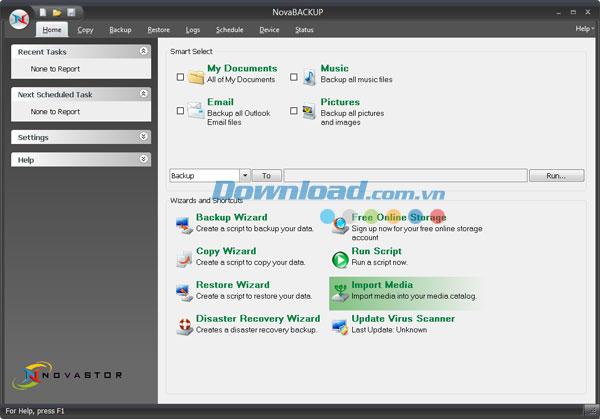Viewport: 600px width, 419px height.
Task: Expand the Settings sidebar panel
Action: (144, 137)
